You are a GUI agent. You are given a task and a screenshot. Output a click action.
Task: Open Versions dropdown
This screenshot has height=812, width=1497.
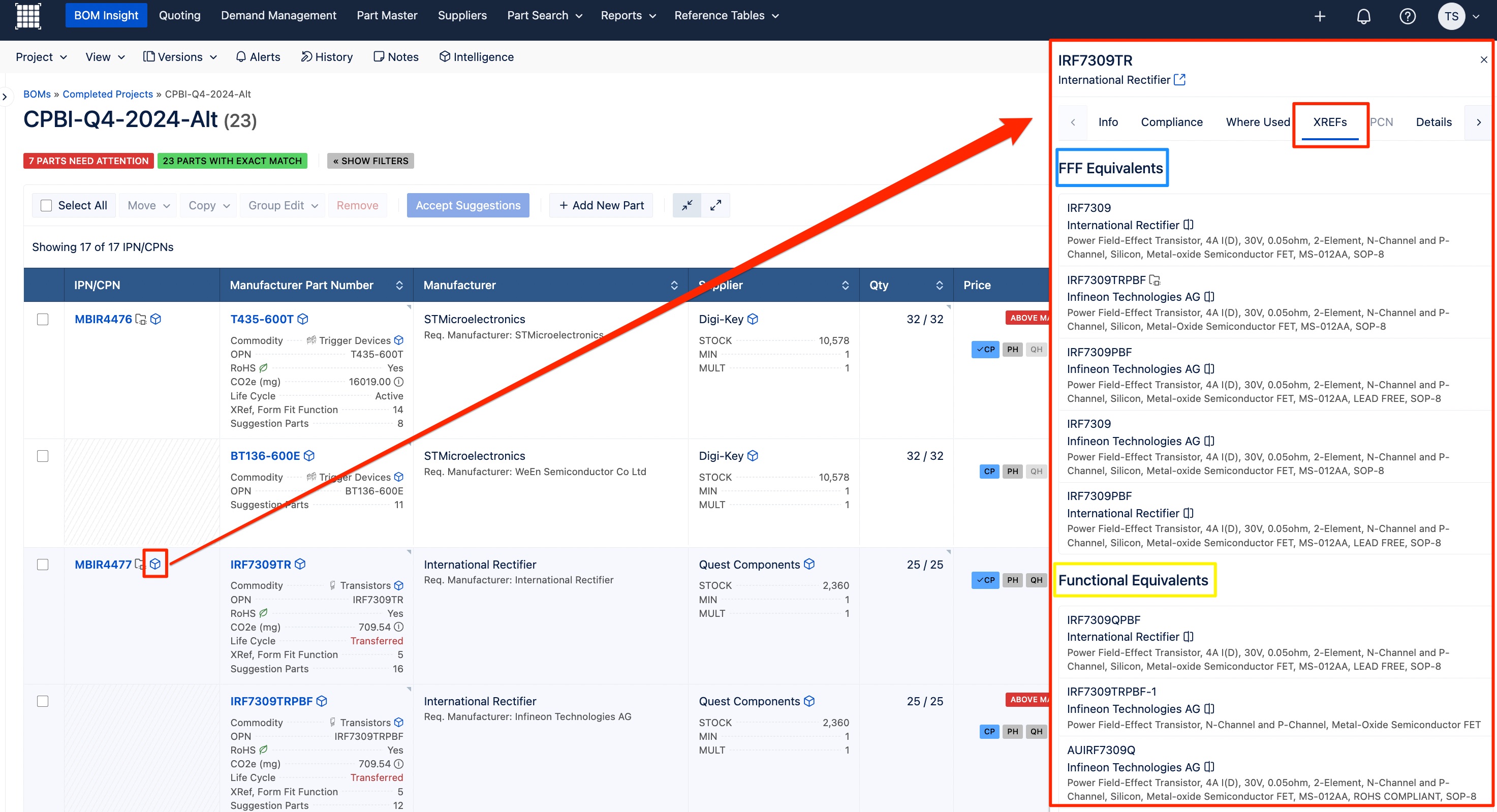coord(180,57)
